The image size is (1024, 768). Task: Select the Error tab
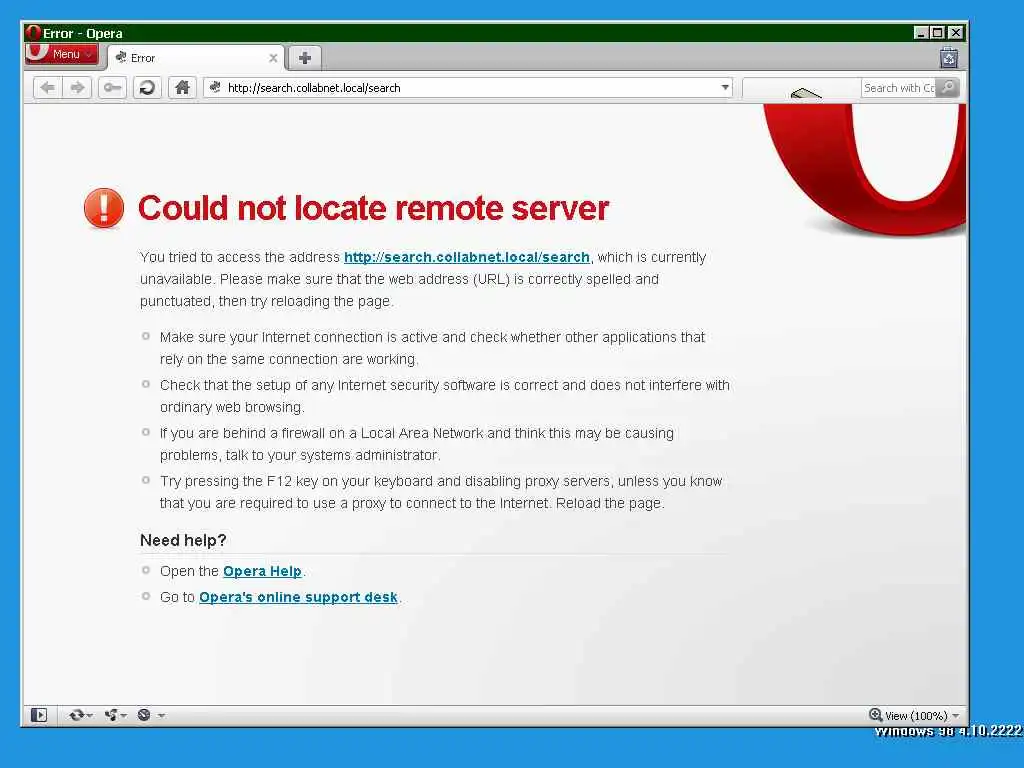[195, 58]
